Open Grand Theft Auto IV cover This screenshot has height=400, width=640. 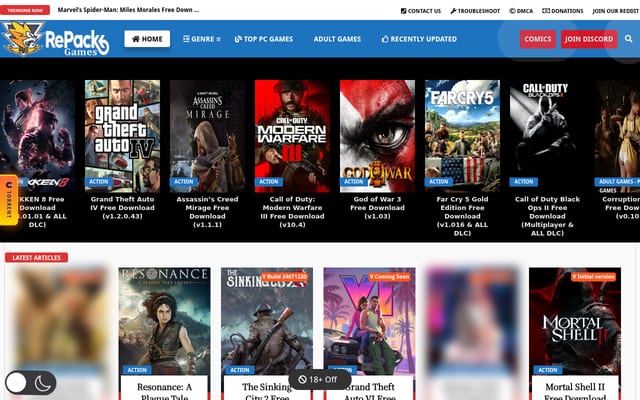pyautogui.click(x=122, y=136)
